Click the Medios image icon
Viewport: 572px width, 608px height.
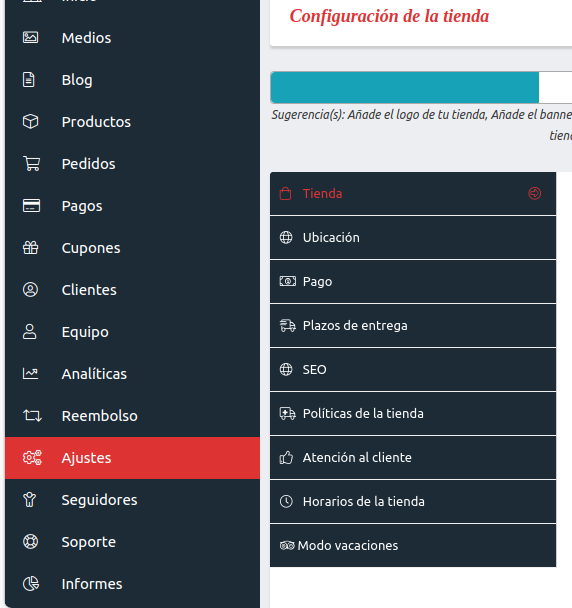(x=30, y=38)
